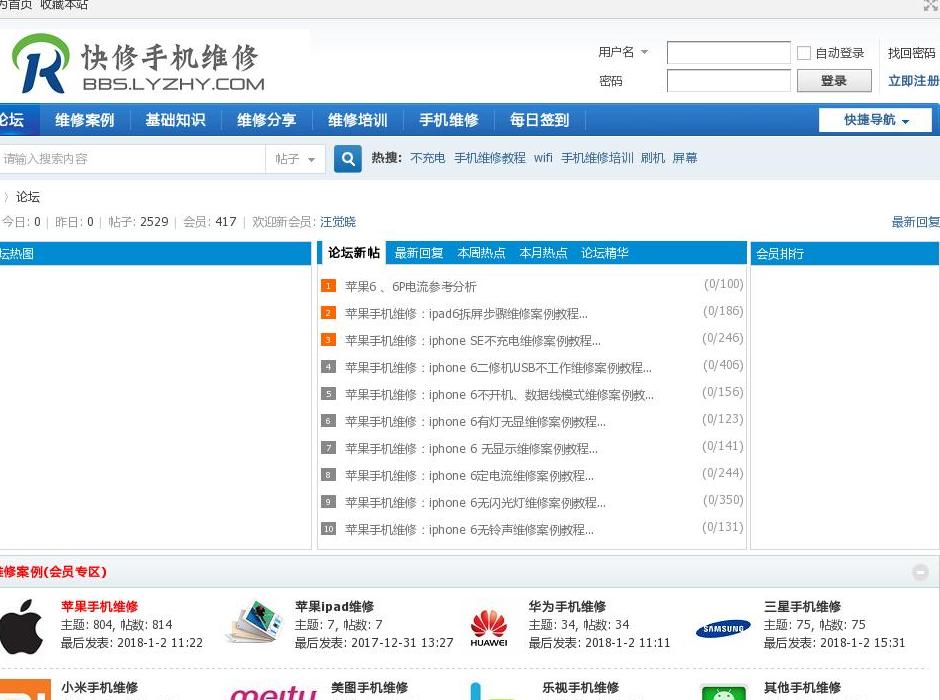Open the orange Xiaomi logo forum icon

25,690
